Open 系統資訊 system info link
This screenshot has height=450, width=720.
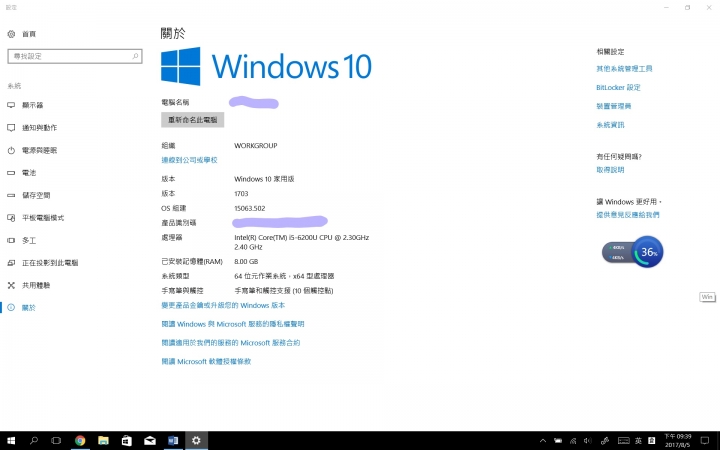610,125
